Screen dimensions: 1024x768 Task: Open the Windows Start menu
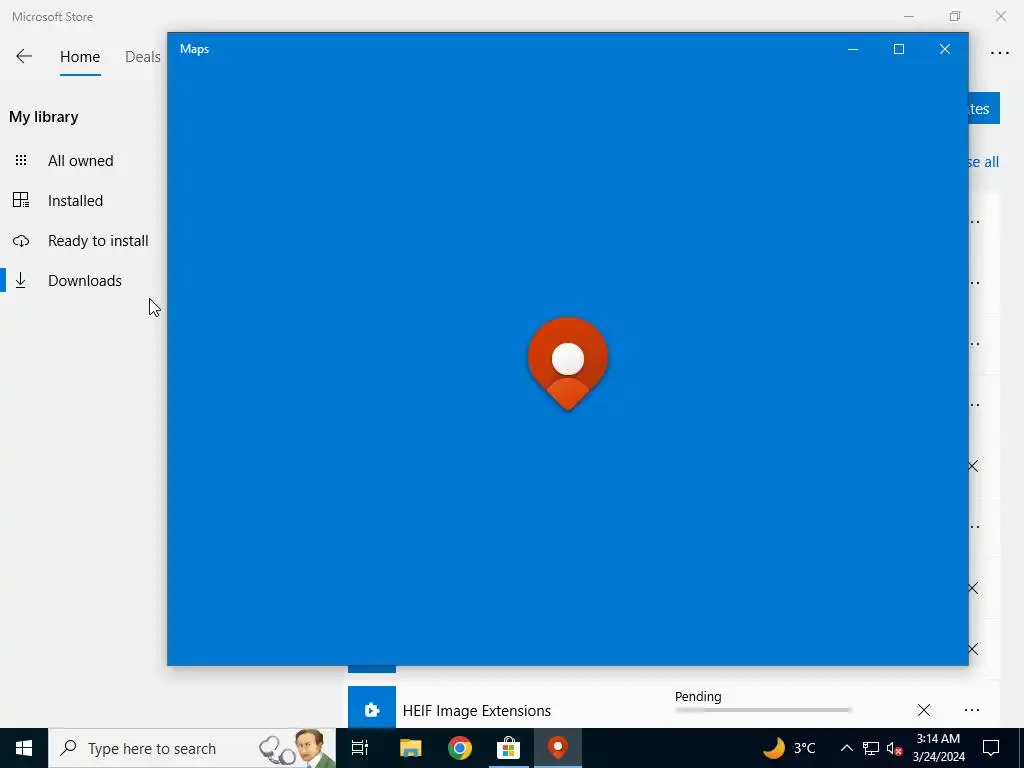point(24,748)
